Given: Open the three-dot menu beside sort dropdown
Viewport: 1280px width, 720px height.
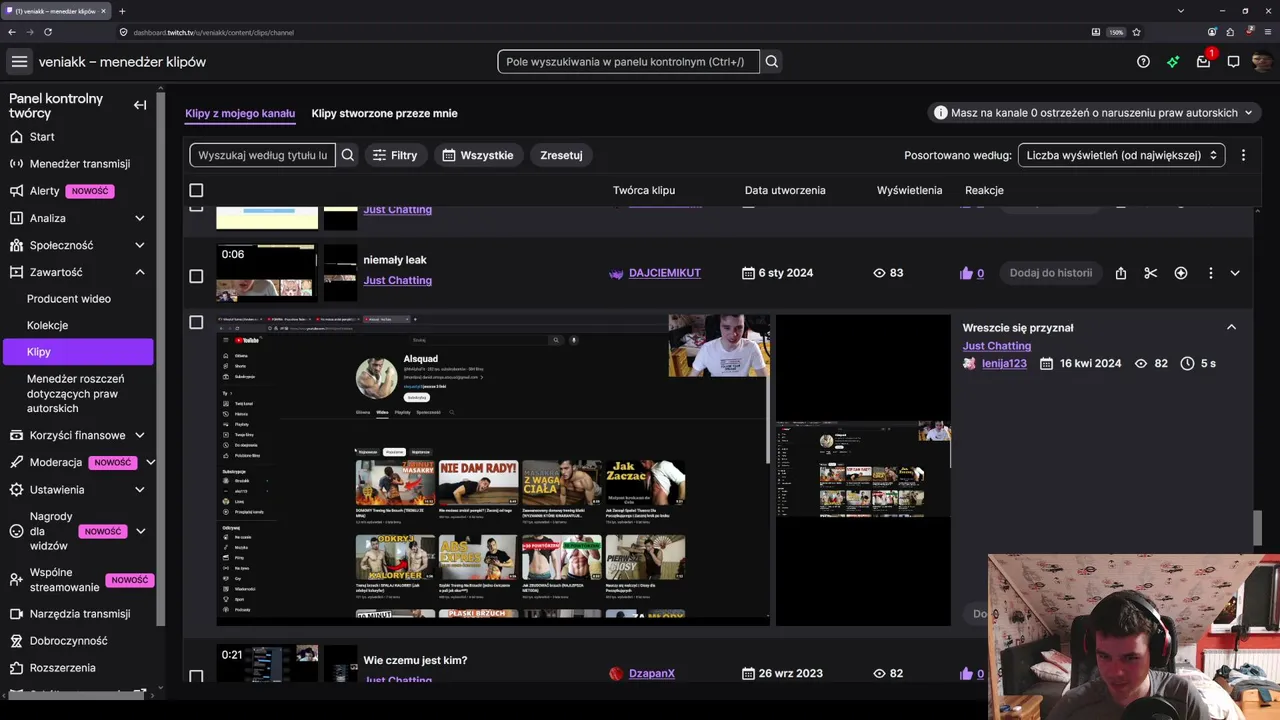Looking at the screenshot, I should pyautogui.click(x=1243, y=155).
